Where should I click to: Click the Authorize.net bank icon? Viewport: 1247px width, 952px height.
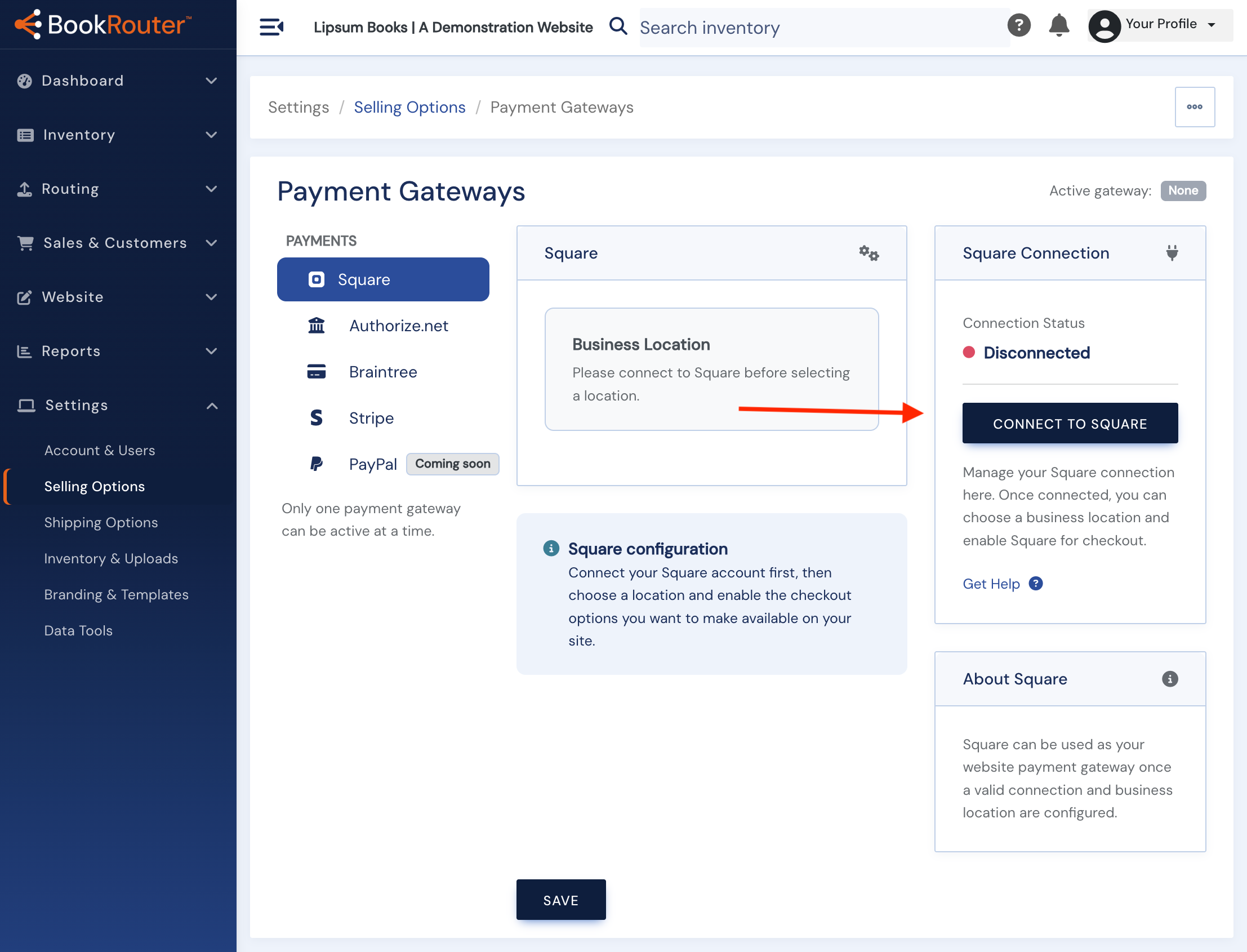coord(316,325)
